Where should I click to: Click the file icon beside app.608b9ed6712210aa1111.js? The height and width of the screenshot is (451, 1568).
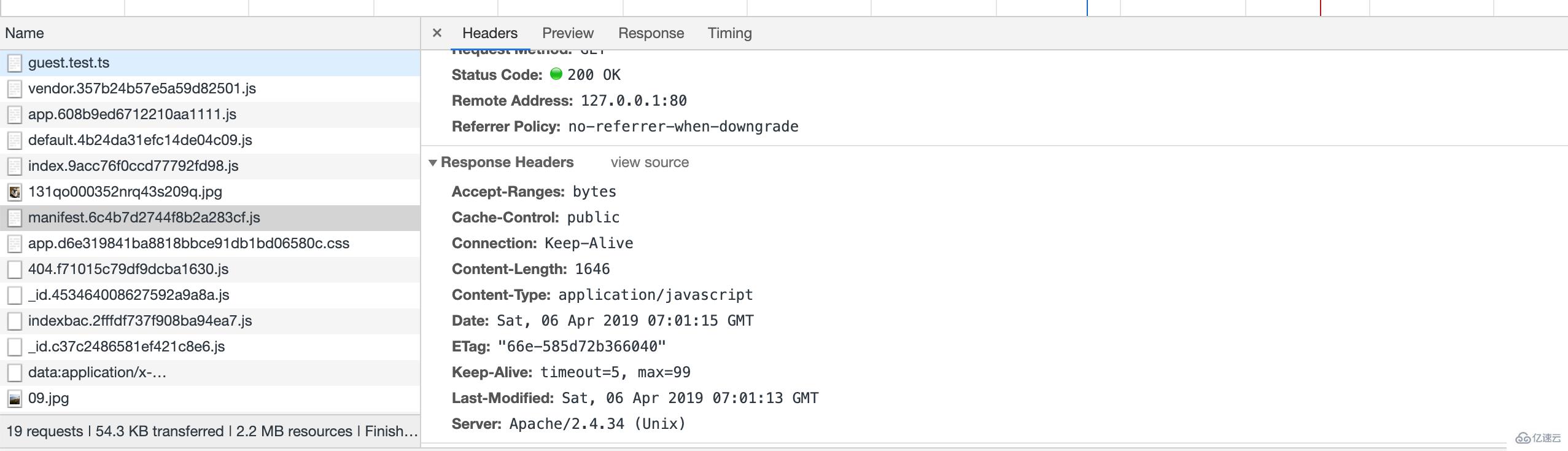click(15, 115)
